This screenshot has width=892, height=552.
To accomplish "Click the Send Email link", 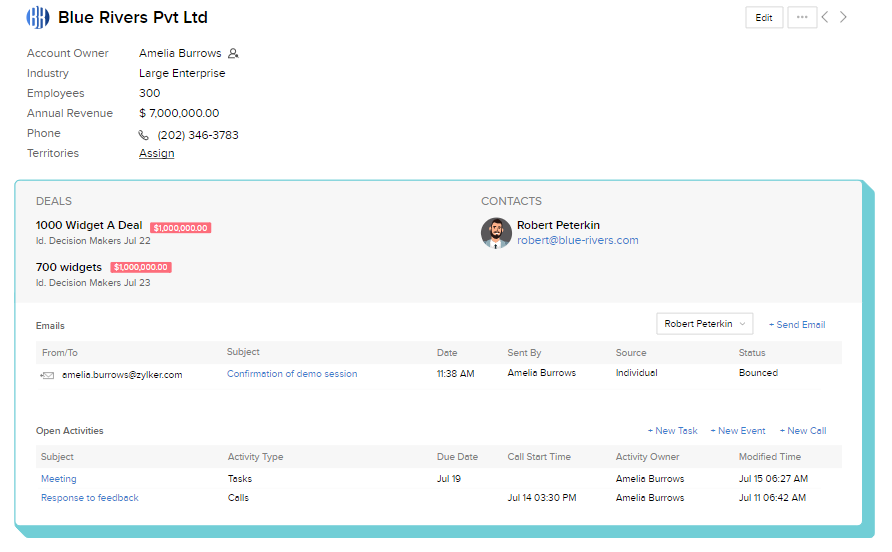I will pyautogui.click(x=797, y=325).
